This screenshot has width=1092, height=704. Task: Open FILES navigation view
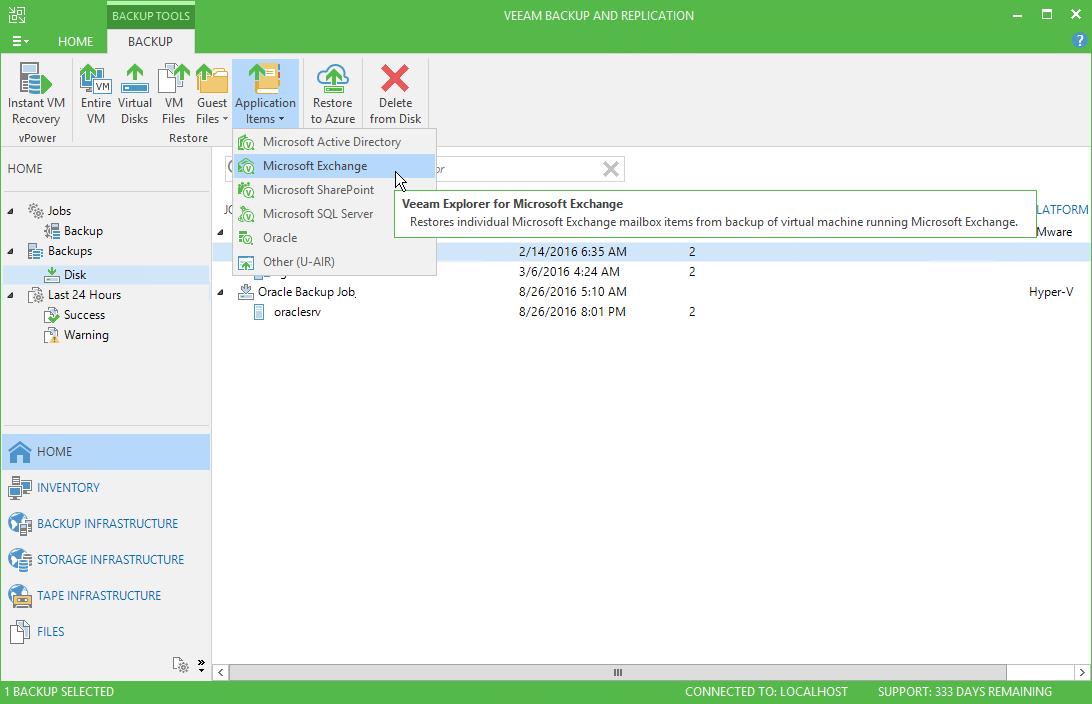point(106,632)
